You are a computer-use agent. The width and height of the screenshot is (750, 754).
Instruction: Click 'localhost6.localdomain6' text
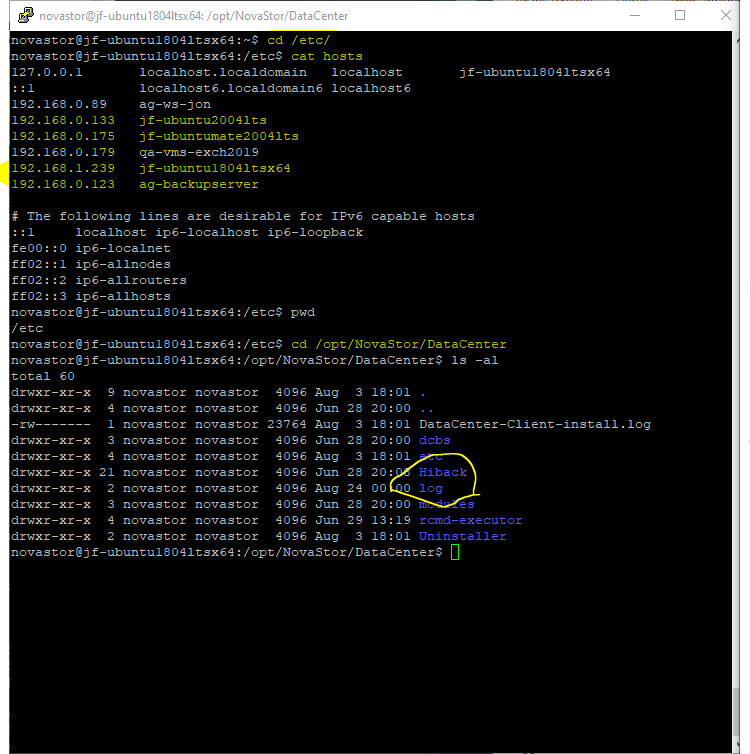[x=231, y=88]
